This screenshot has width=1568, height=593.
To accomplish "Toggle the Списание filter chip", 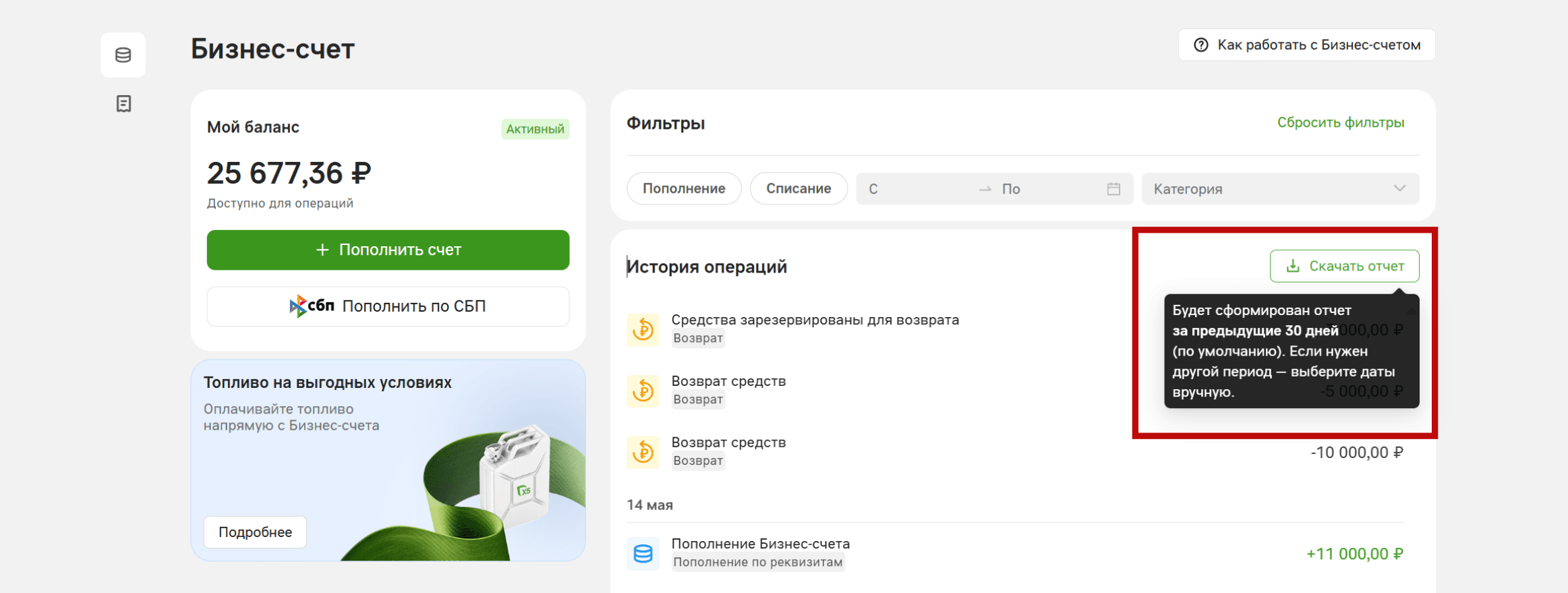I will (798, 189).
